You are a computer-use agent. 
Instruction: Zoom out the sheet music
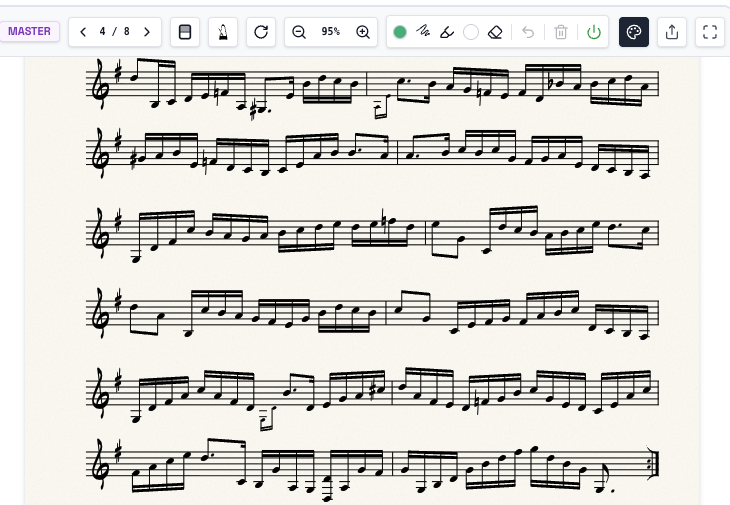pos(298,32)
